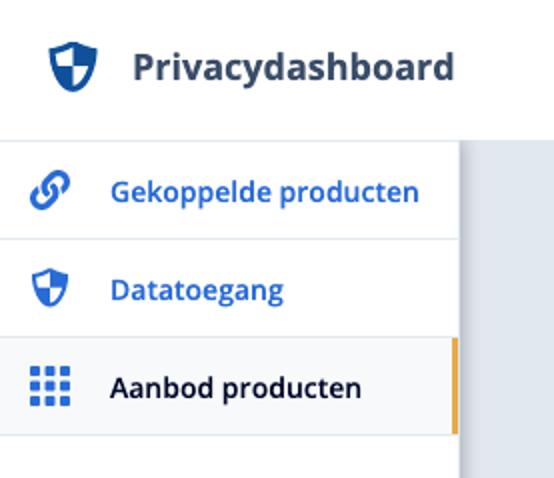The image size is (554, 478).
Task: Select the Aanbod producten menu item
Action: point(229,386)
